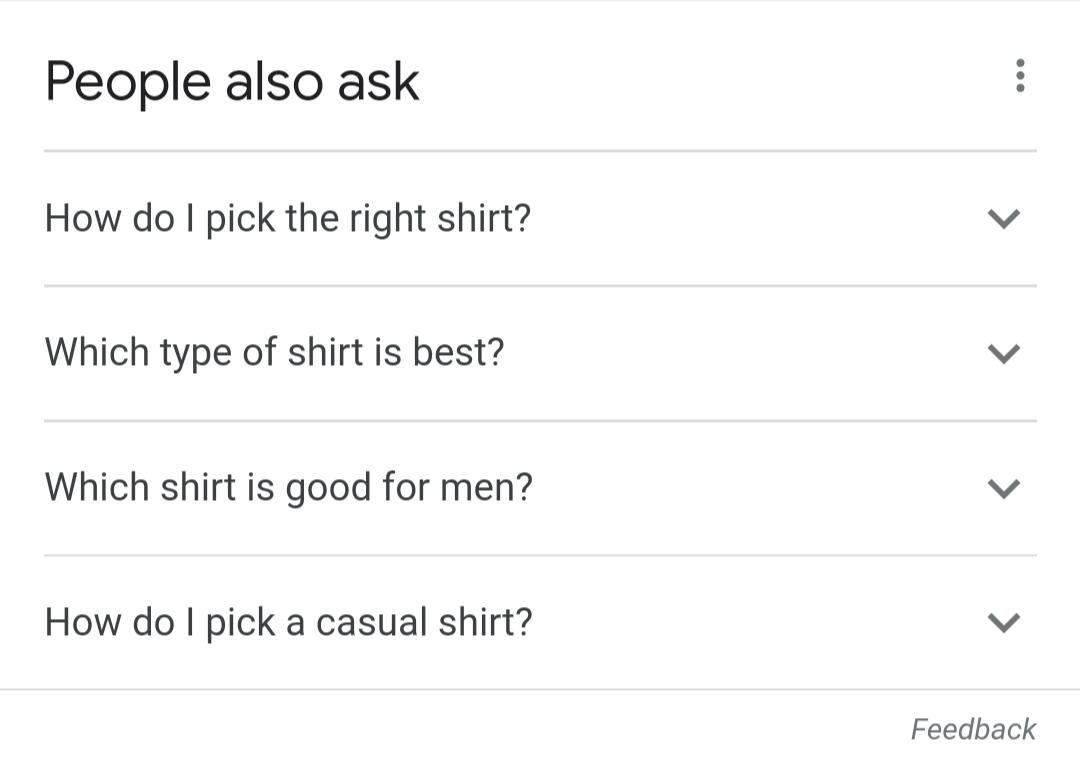Tap the text 'Which type of shirt is best?'
The image size is (1080, 767).
275,352
